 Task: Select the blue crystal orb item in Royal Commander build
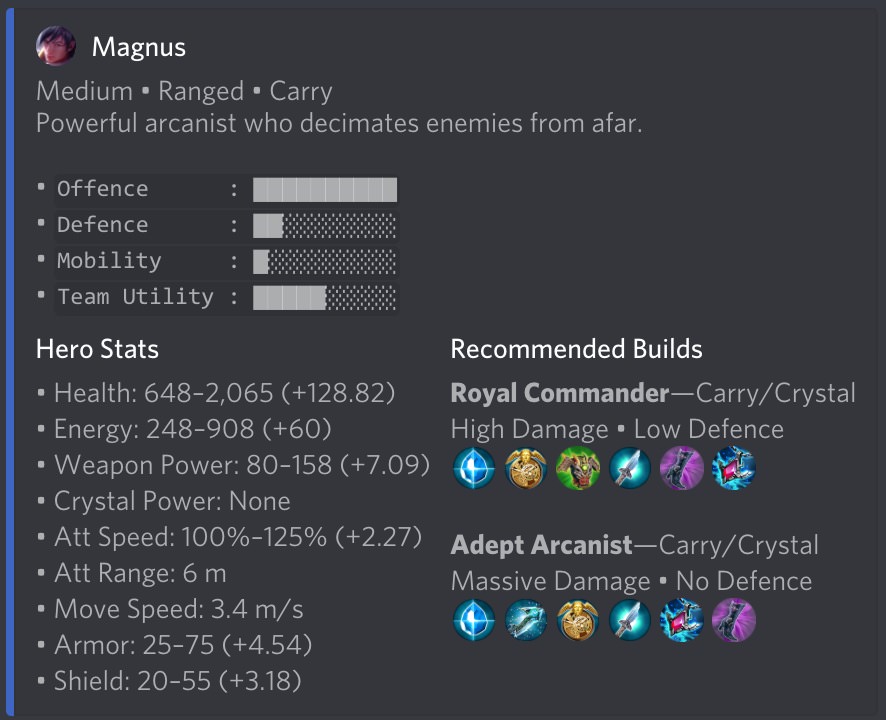coord(473,467)
